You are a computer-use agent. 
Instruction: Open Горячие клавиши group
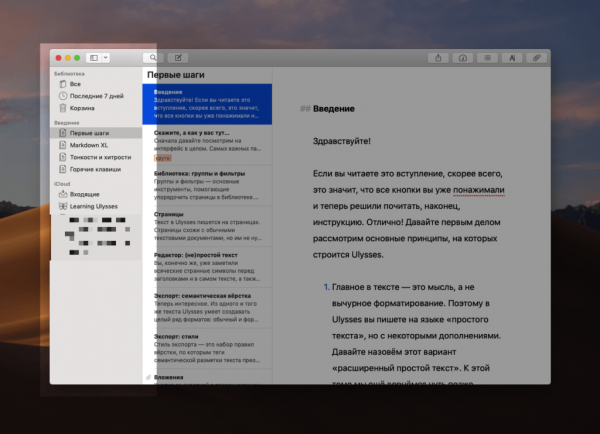click(96, 169)
